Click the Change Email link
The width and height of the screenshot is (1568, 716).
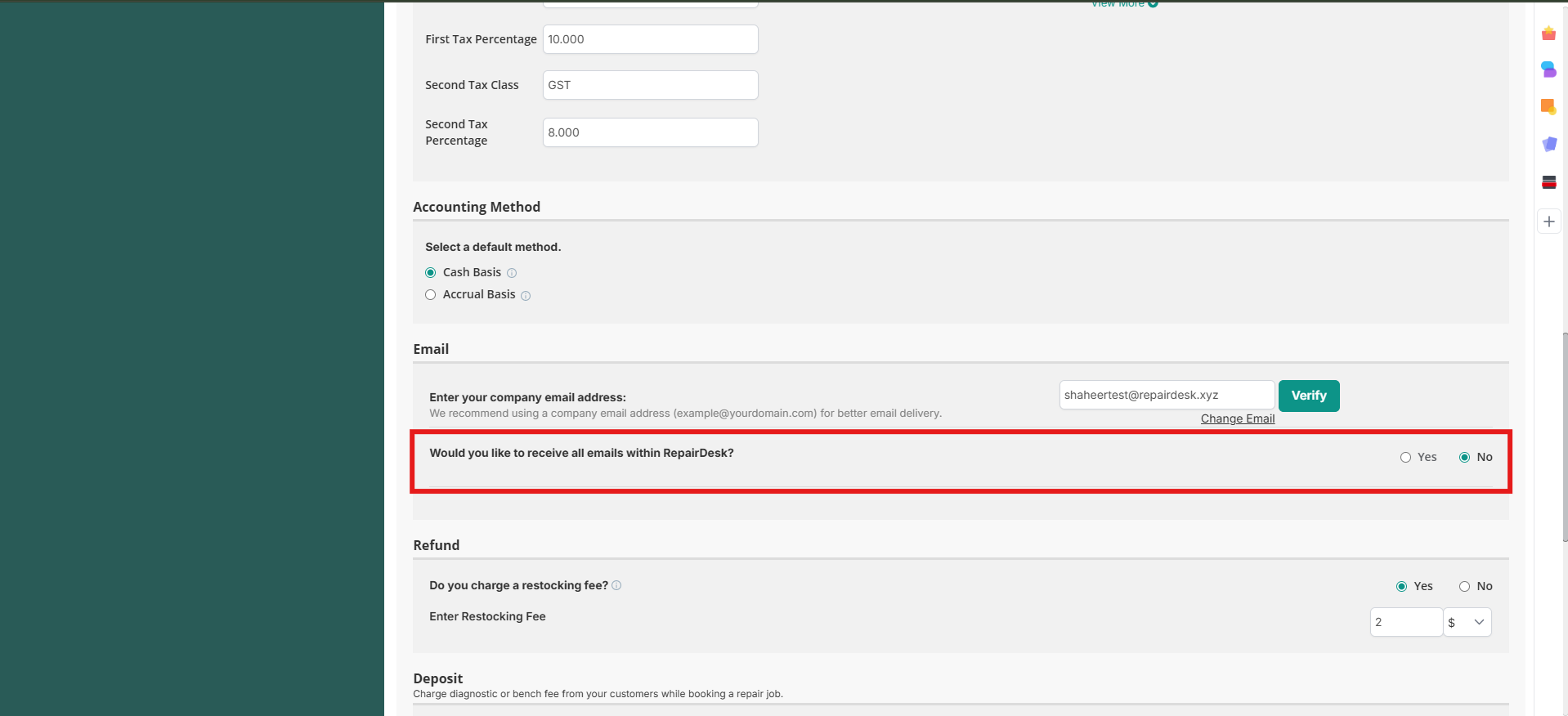pos(1237,418)
